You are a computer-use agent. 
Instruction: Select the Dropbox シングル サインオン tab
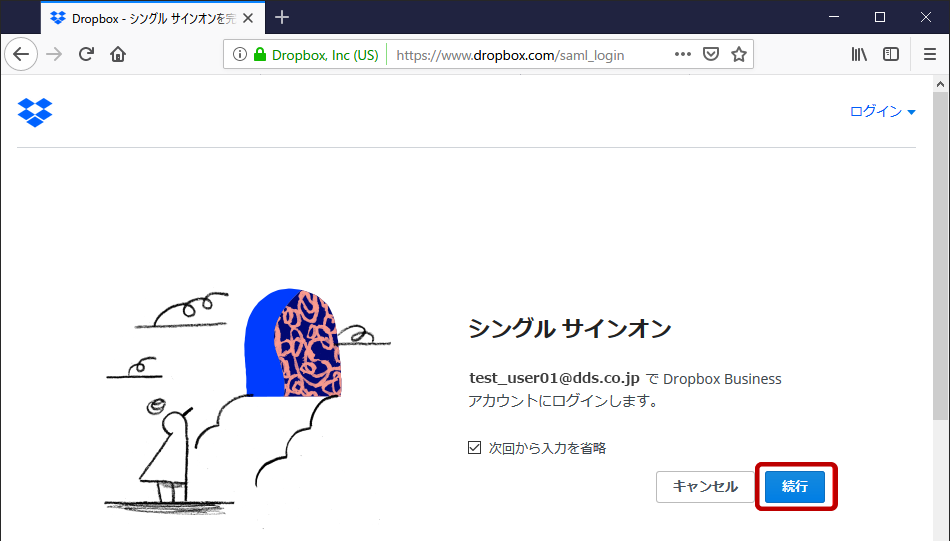(150, 18)
